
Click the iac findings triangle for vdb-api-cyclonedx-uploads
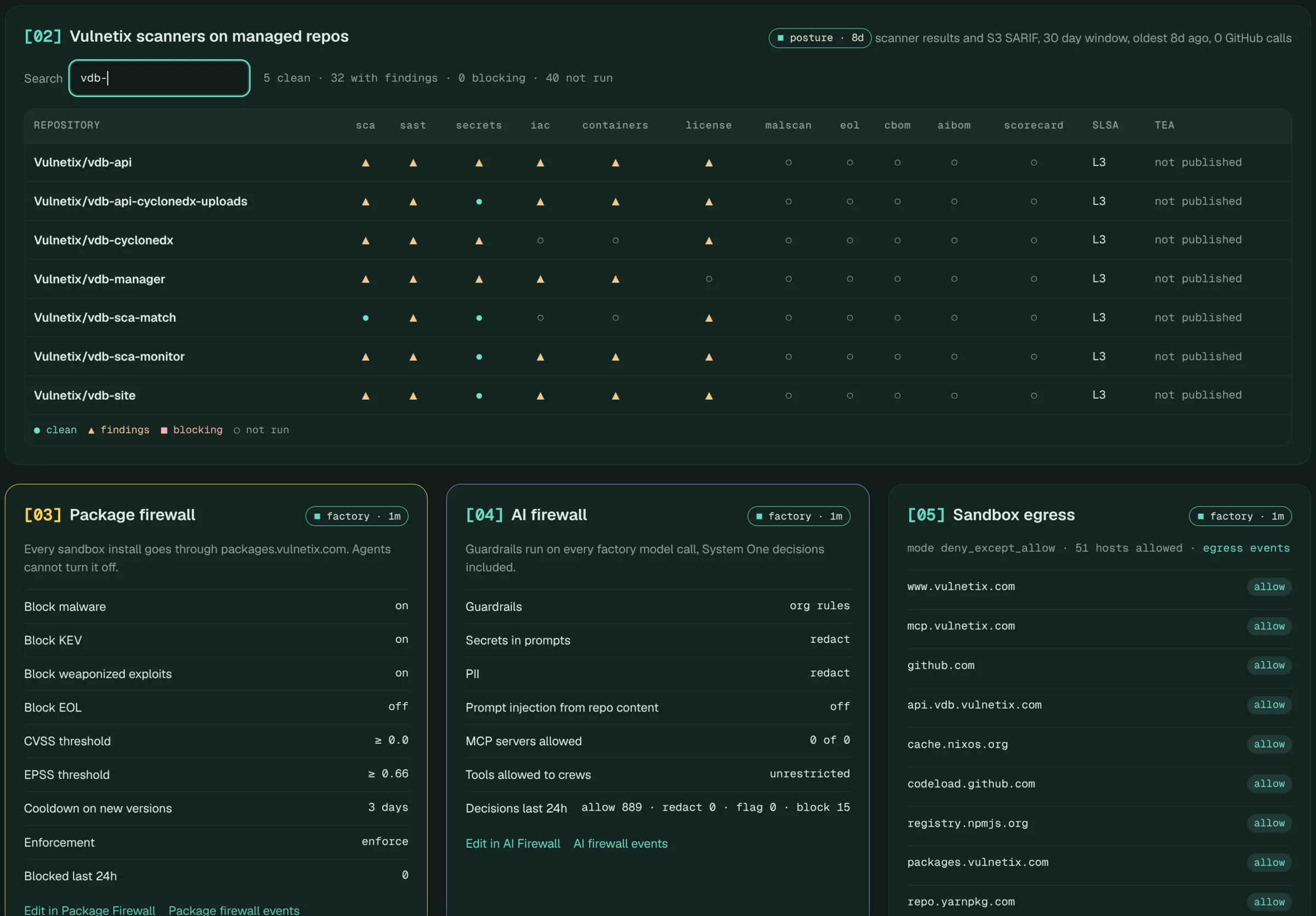click(x=540, y=202)
